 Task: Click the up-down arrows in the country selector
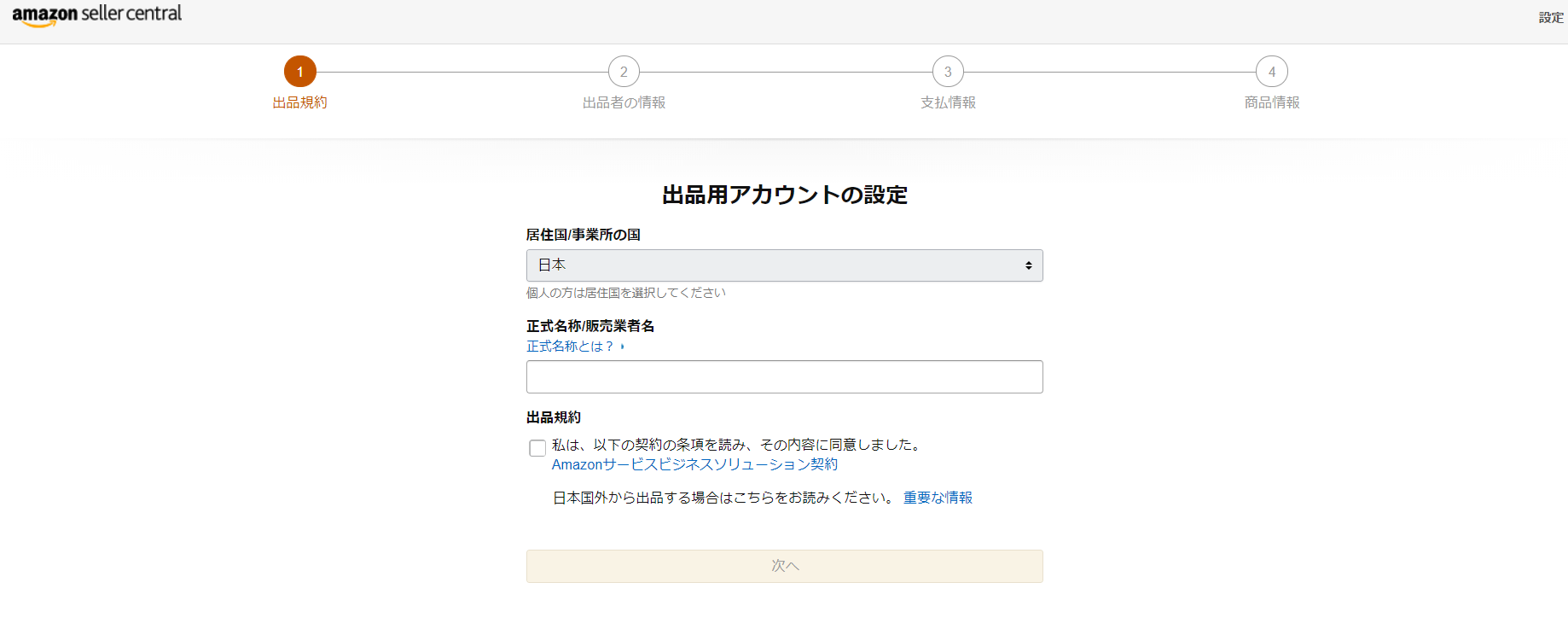(1028, 265)
